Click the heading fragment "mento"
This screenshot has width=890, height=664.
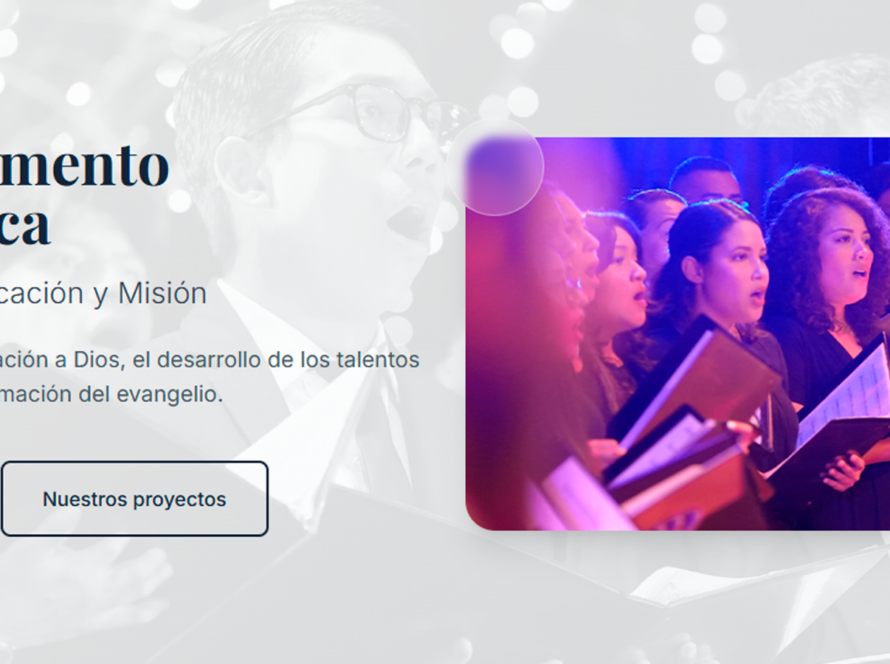pos(85,166)
